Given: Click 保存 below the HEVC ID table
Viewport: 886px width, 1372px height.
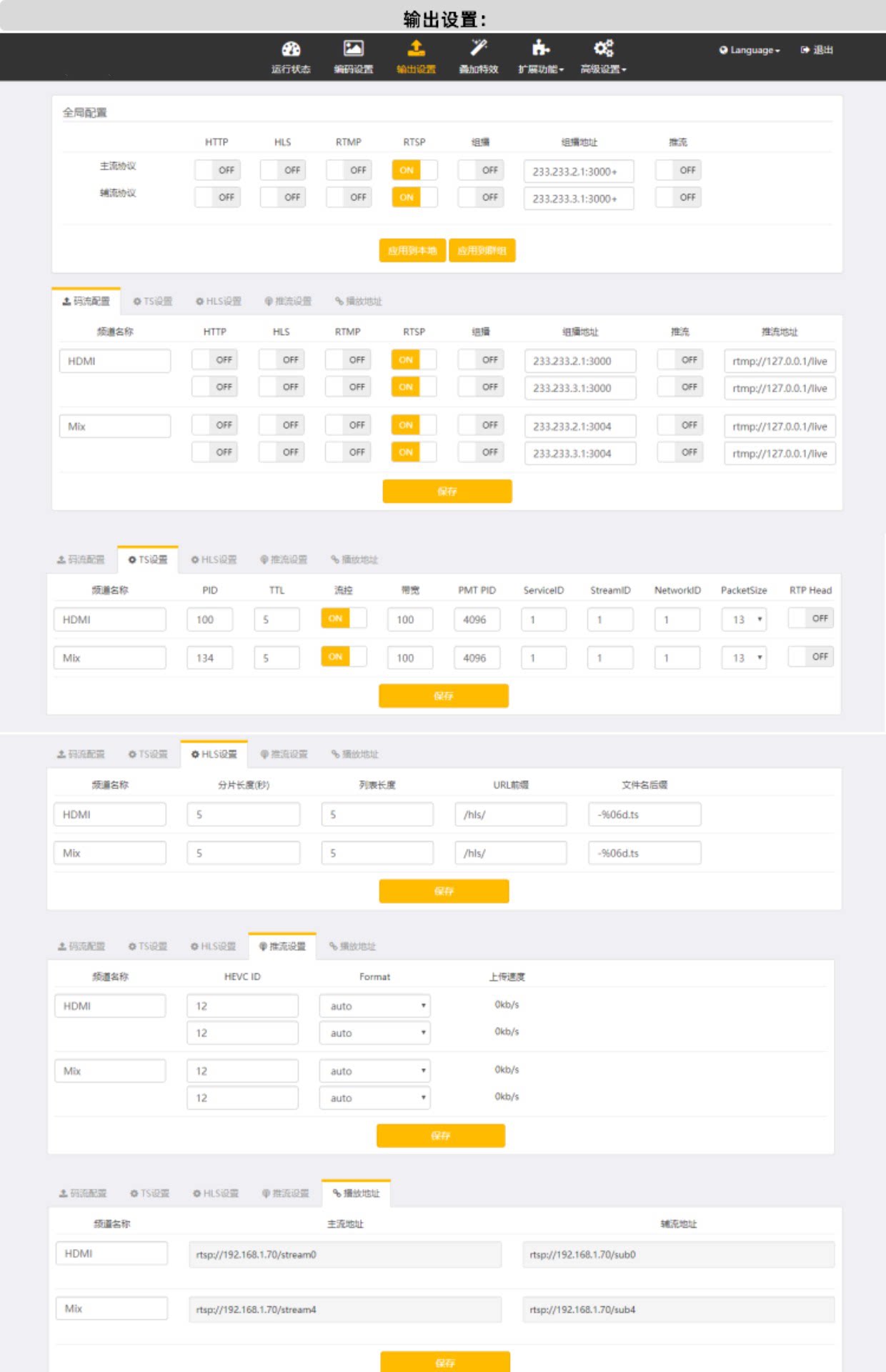Looking at the screenshot, I should point(441,1135).
